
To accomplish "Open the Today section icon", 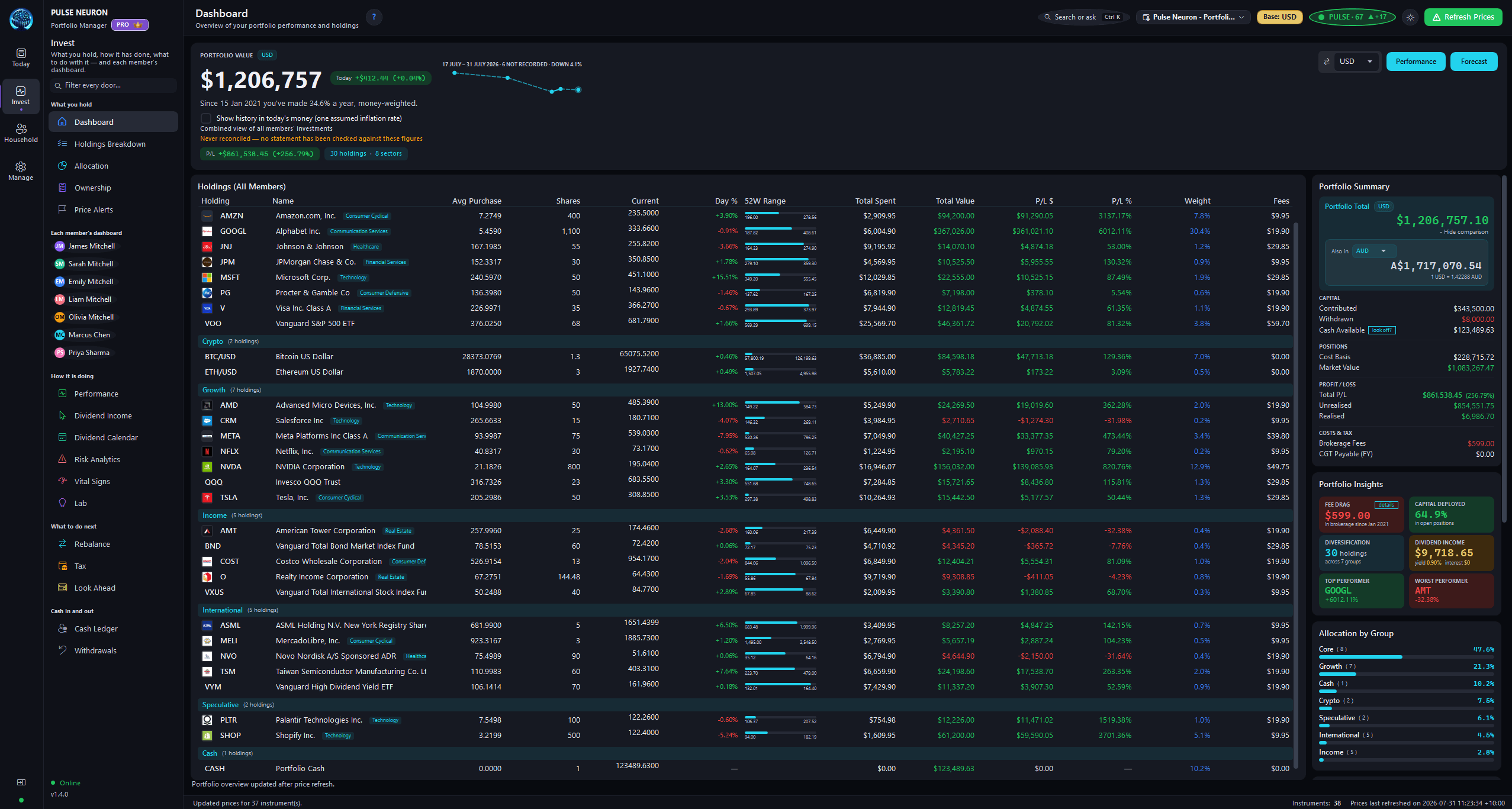I will tap(21, 53).
